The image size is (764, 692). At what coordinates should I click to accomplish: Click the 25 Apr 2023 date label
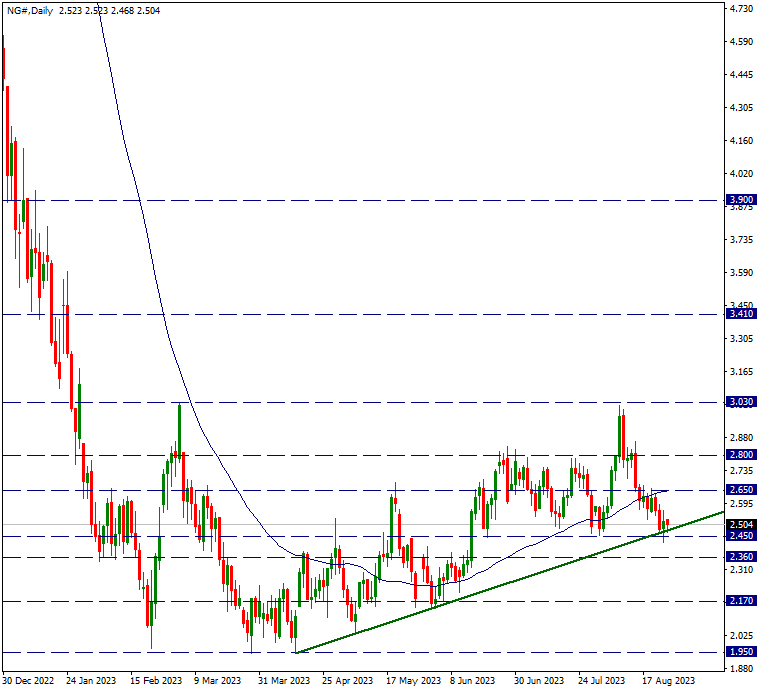click(x=347, y=681)
